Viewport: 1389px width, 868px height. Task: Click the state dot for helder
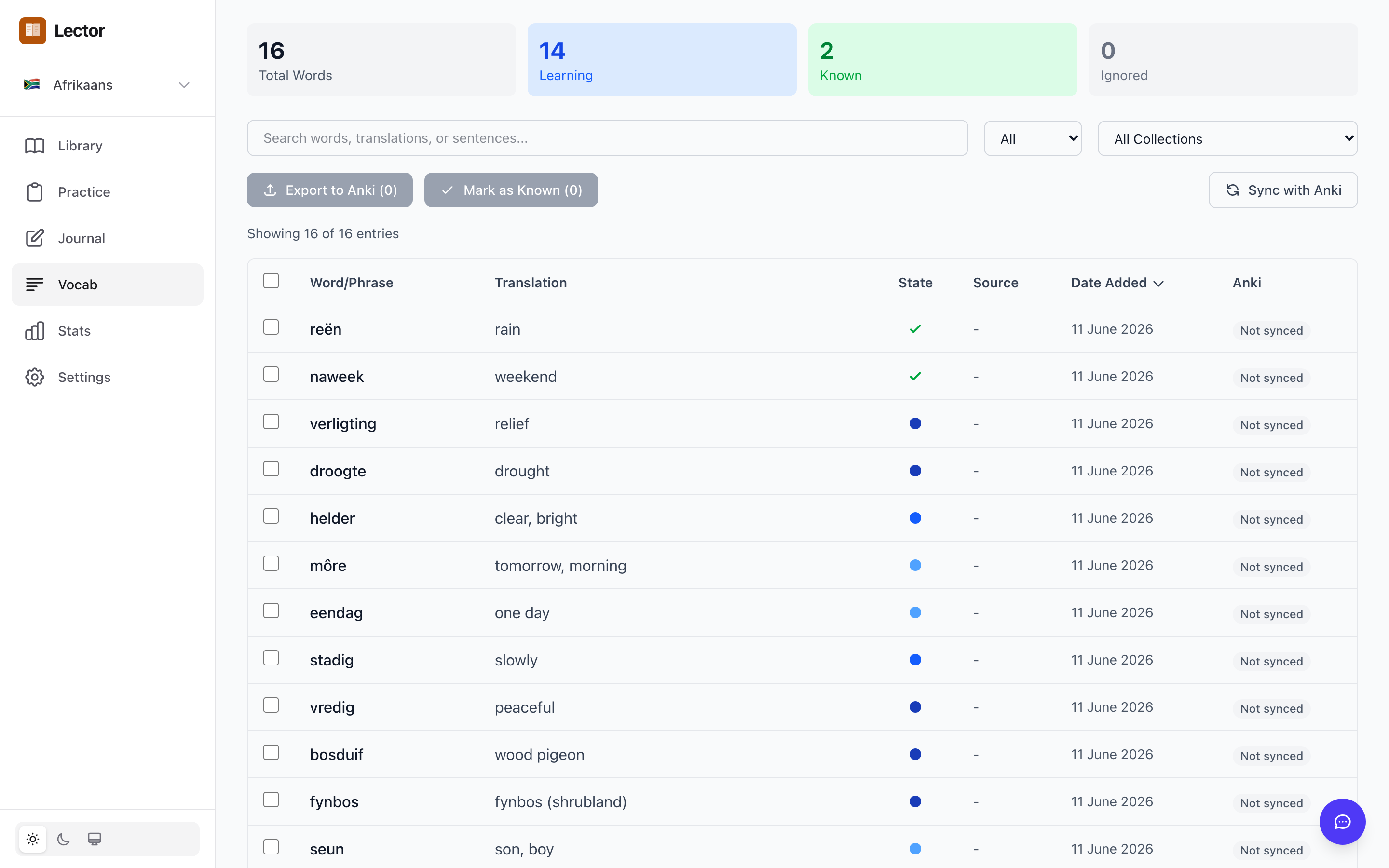coord(915,518)
